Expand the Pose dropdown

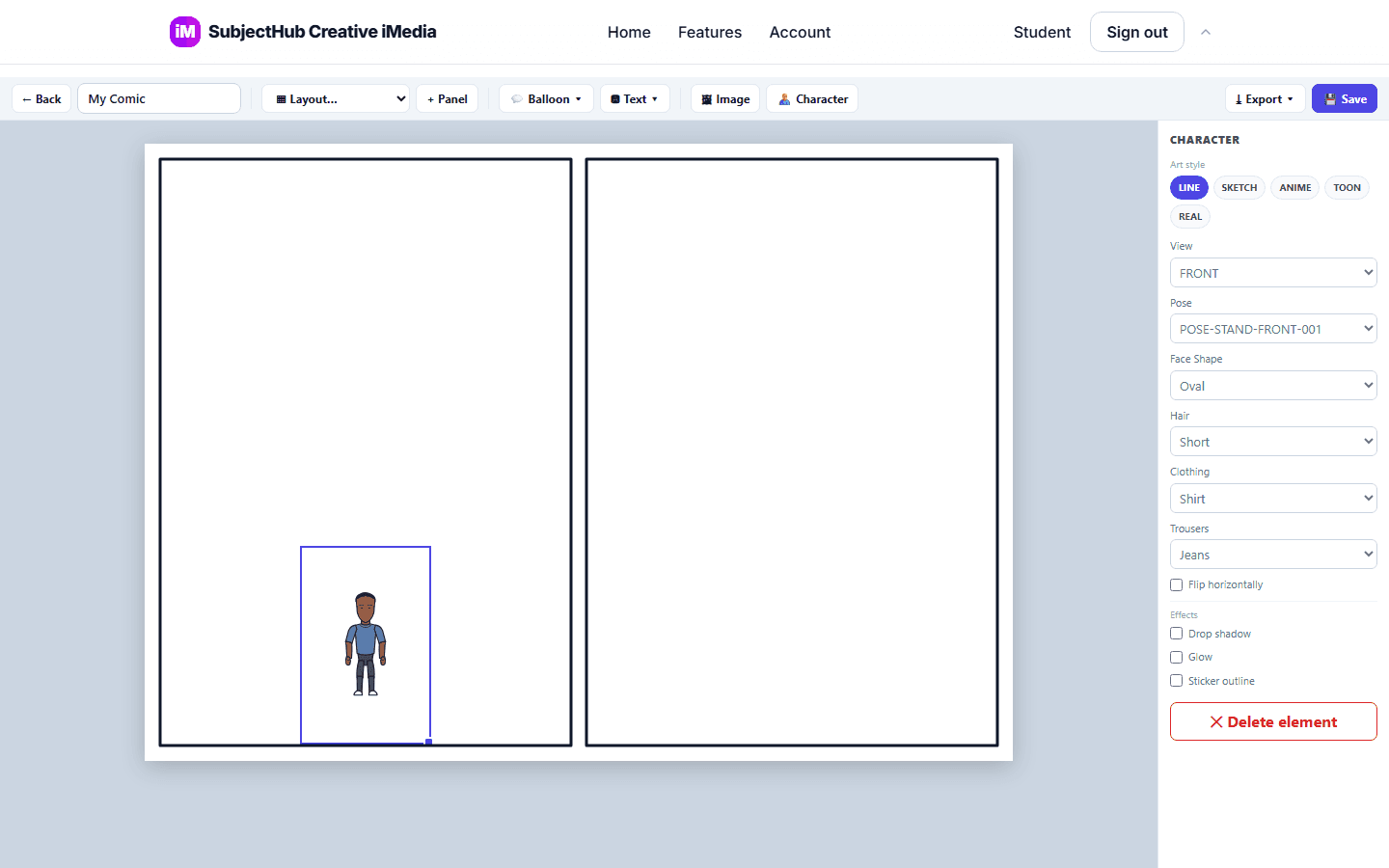pyautogui.click(x=1273, y=329)
